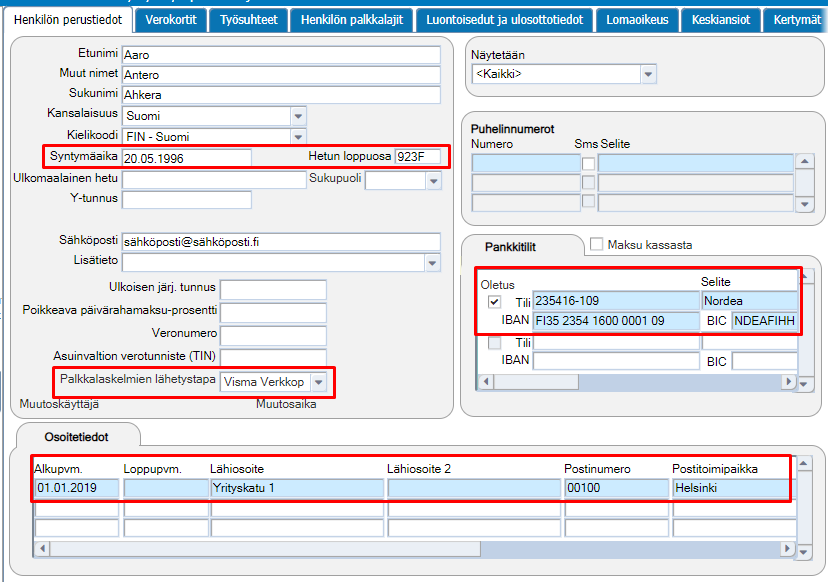The image size is (828, 582).
Task: Select the Lomaoikeus tab
Action: (x=637, y=20)
